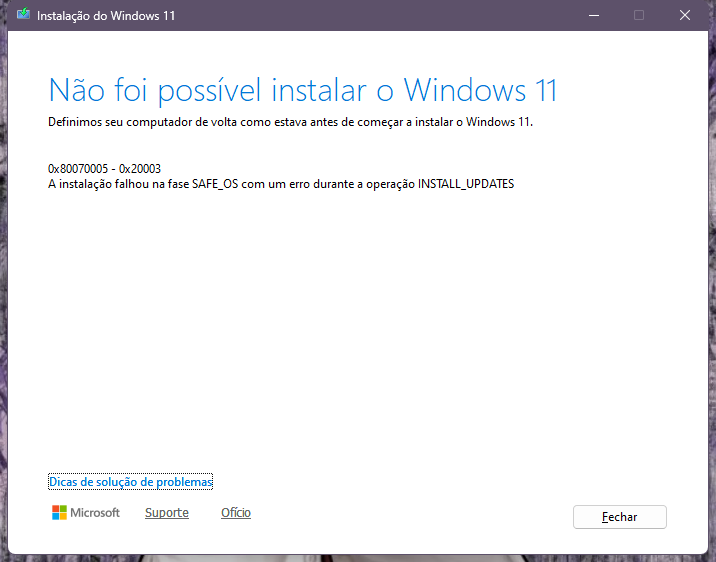Click the heading Não foi possível instalar o Windows 11

[x=303, y=90]
